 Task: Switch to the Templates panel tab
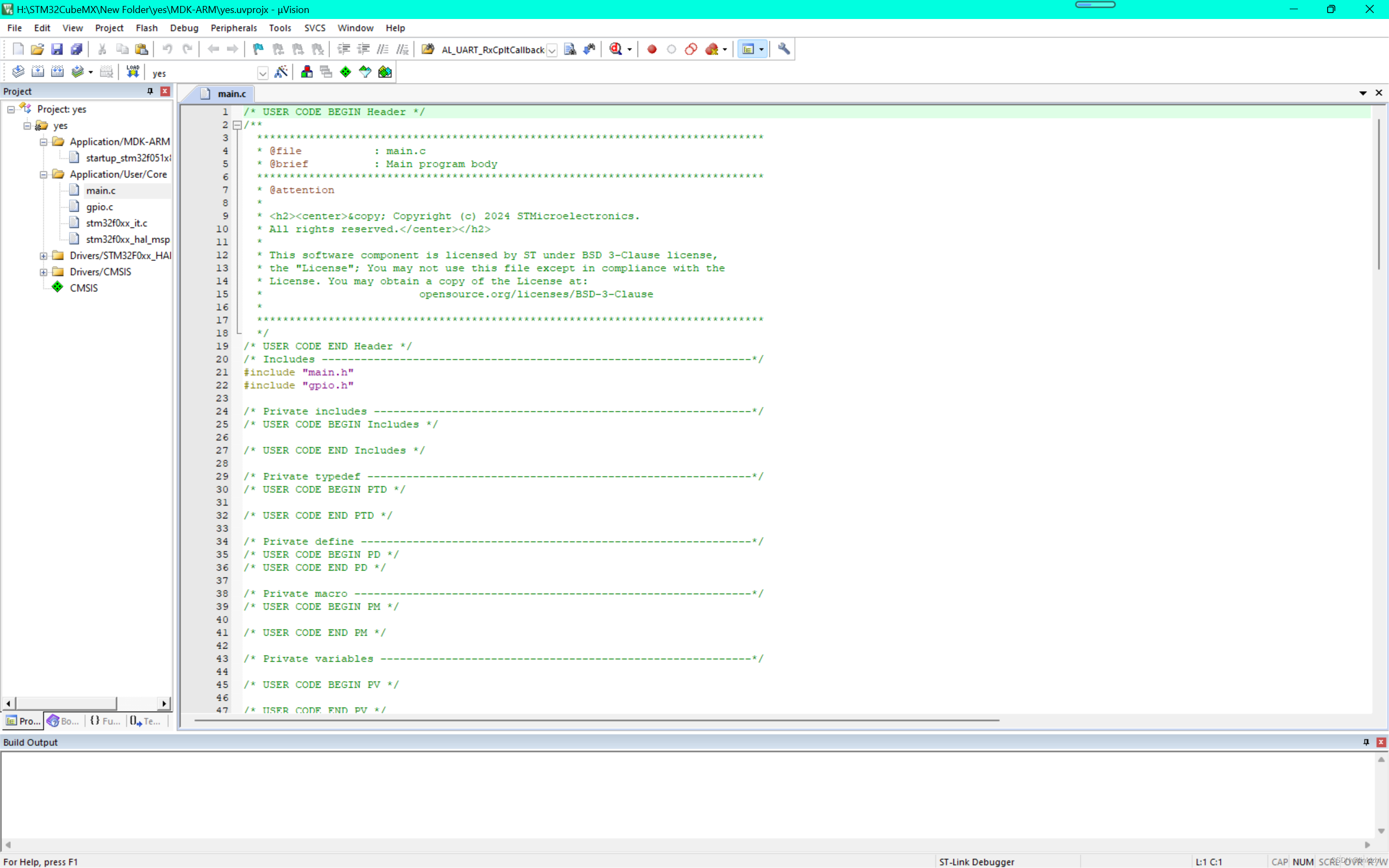coord(146,721)
